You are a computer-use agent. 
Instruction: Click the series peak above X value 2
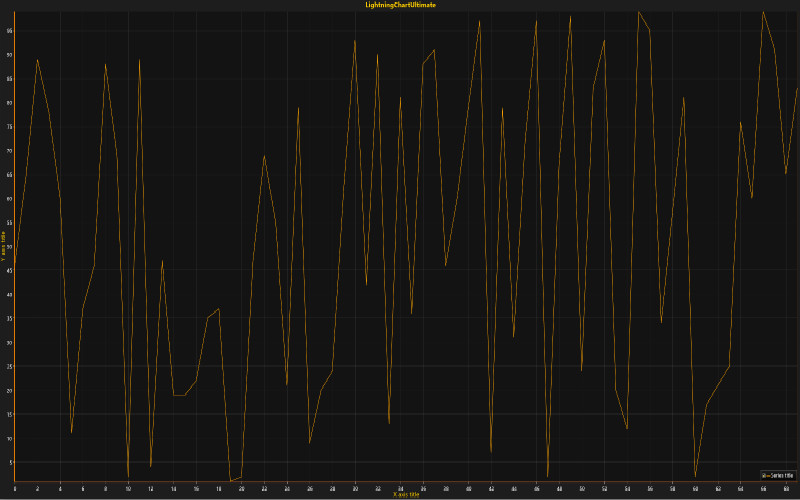pos(37,60)
